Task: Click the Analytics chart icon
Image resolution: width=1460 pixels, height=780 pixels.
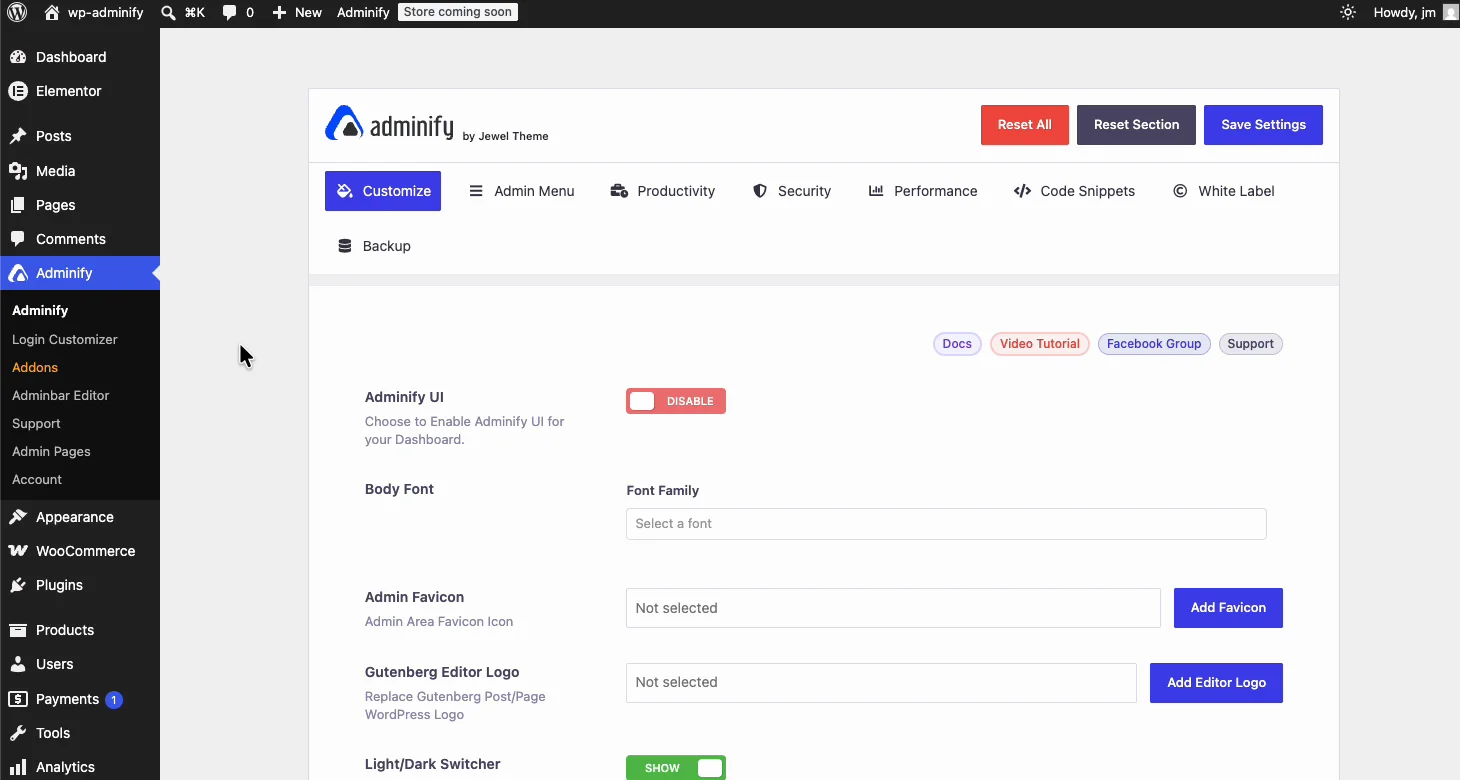Action: coord(18,767)
